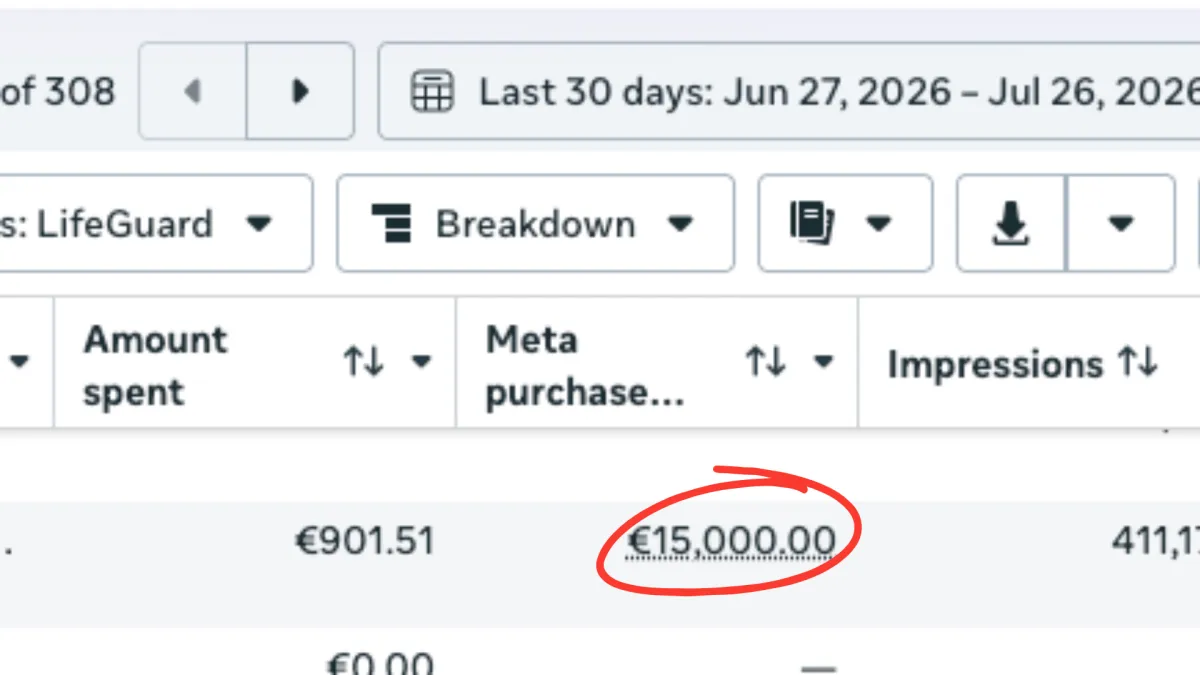Screen dimensions: 1200x675
Task: Click the Breakdown stacked bars icon
Action: 391,223
